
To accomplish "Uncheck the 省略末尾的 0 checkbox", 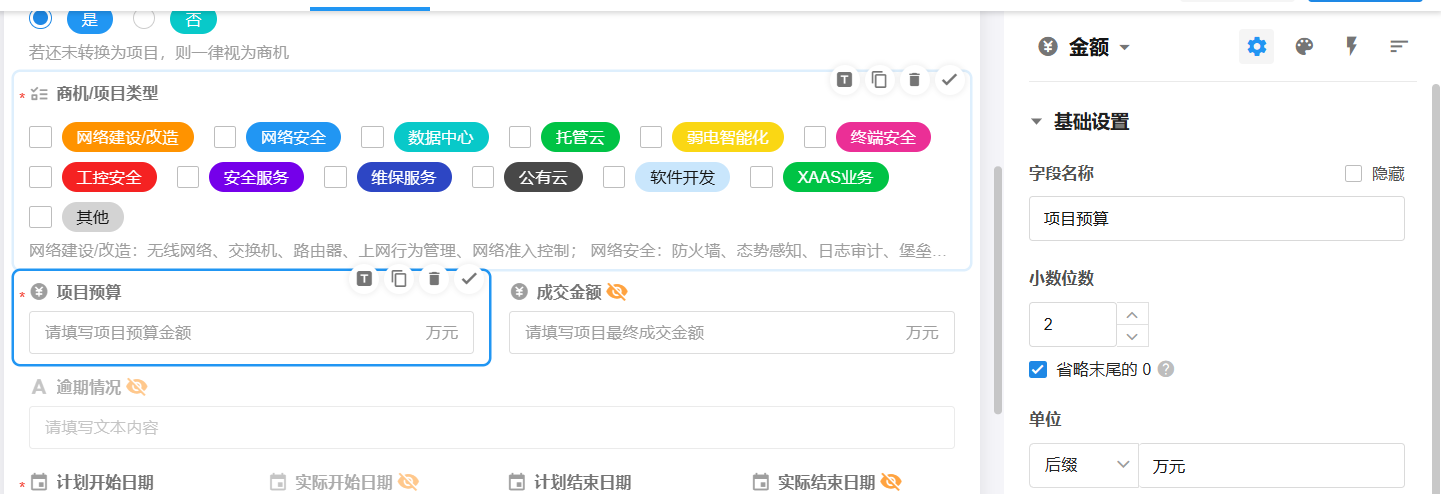I will pos(1038,370).
